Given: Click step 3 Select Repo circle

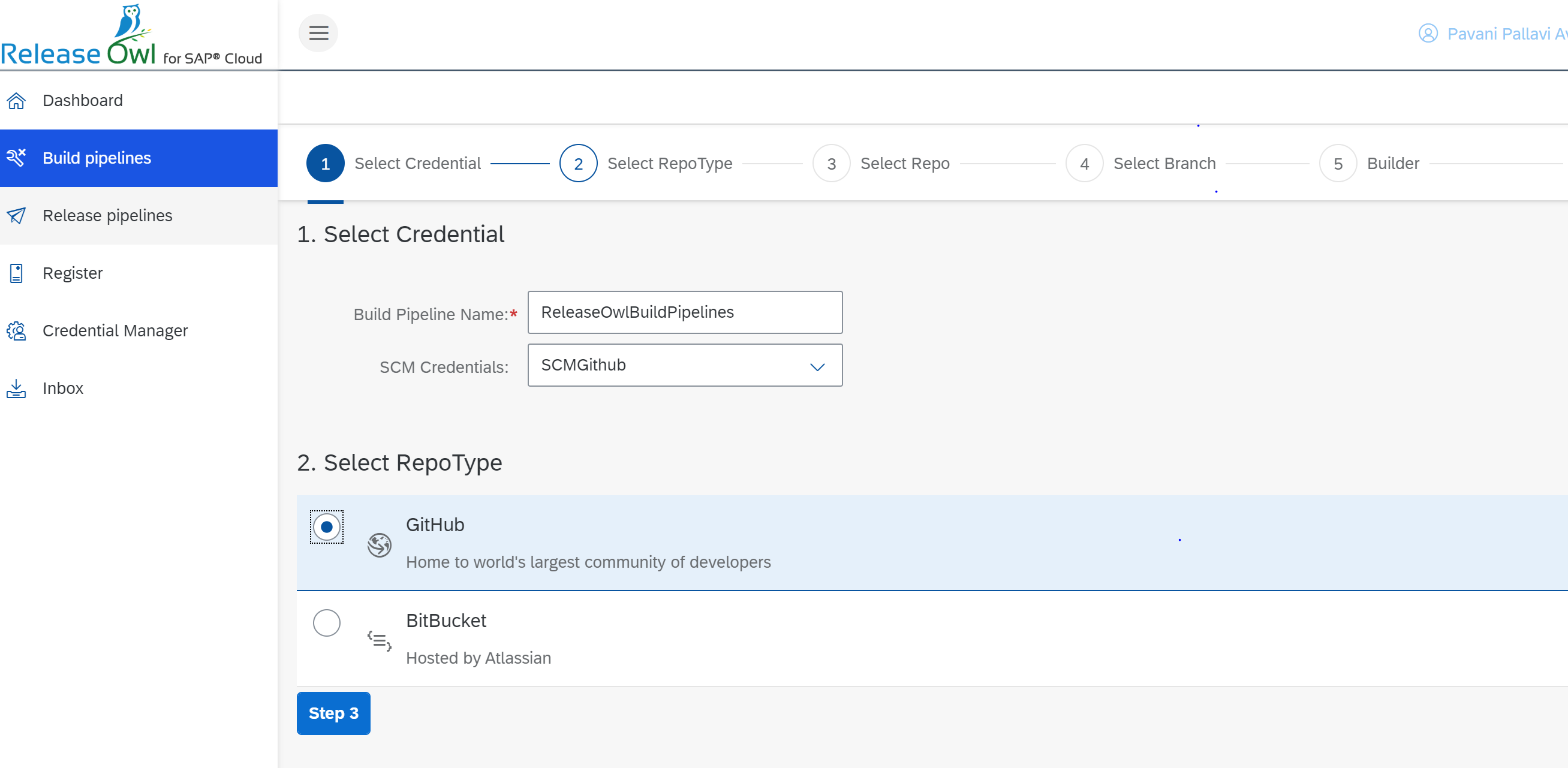Looking at the screenshot, I should click(830, 163).
